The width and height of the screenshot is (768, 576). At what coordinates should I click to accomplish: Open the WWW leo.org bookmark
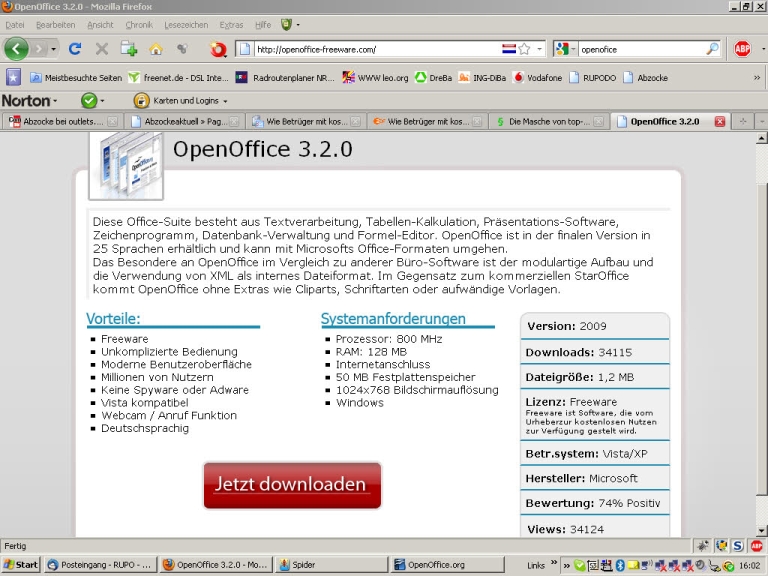(x=376, y=77)
